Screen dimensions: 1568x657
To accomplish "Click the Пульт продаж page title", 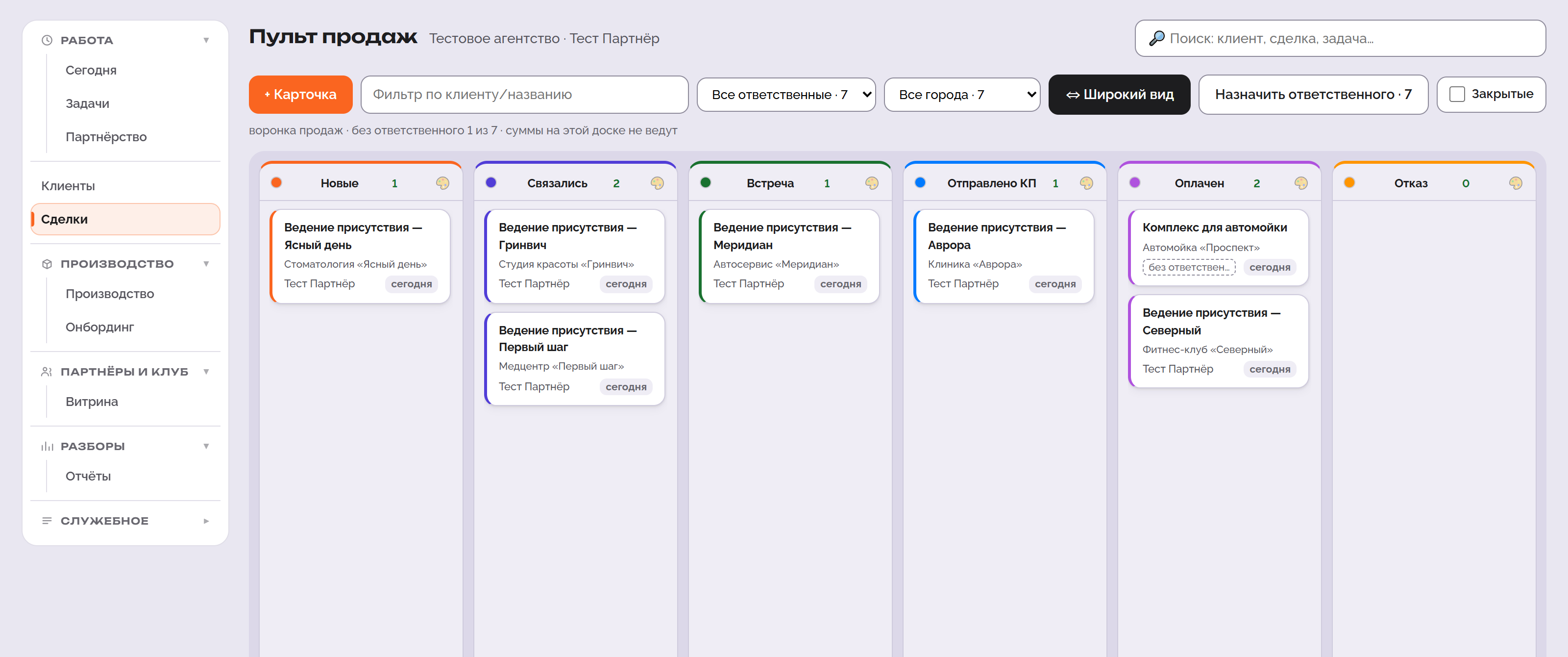I will [333, 37].
